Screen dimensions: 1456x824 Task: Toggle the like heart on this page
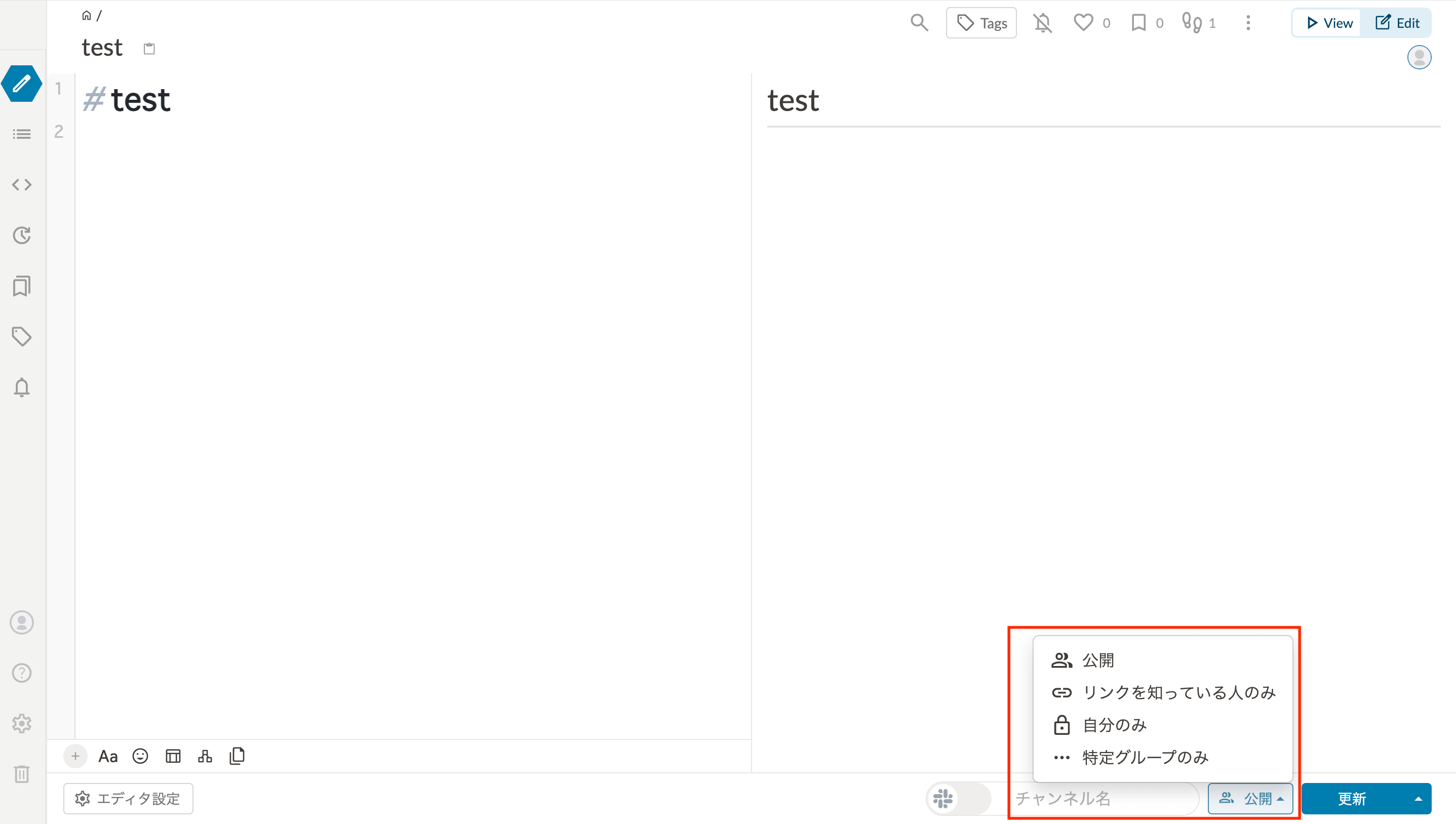[1083, 23]
